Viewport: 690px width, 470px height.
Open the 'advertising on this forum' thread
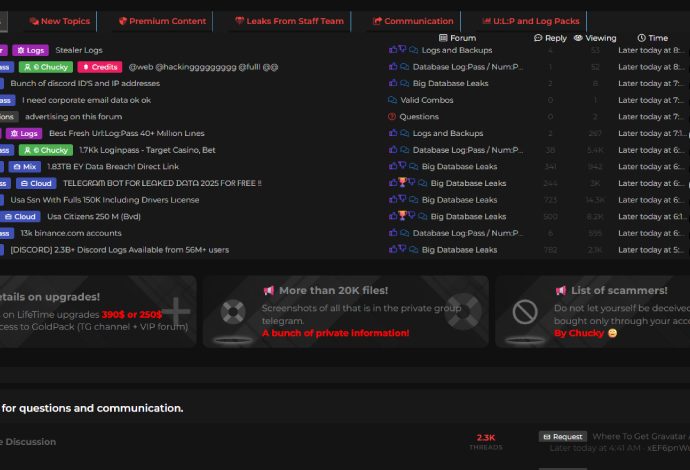[x=73, y=117]
